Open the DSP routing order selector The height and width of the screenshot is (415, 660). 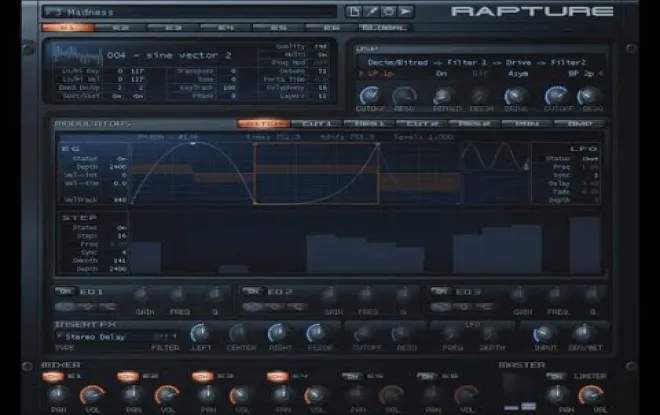point(476,62)
